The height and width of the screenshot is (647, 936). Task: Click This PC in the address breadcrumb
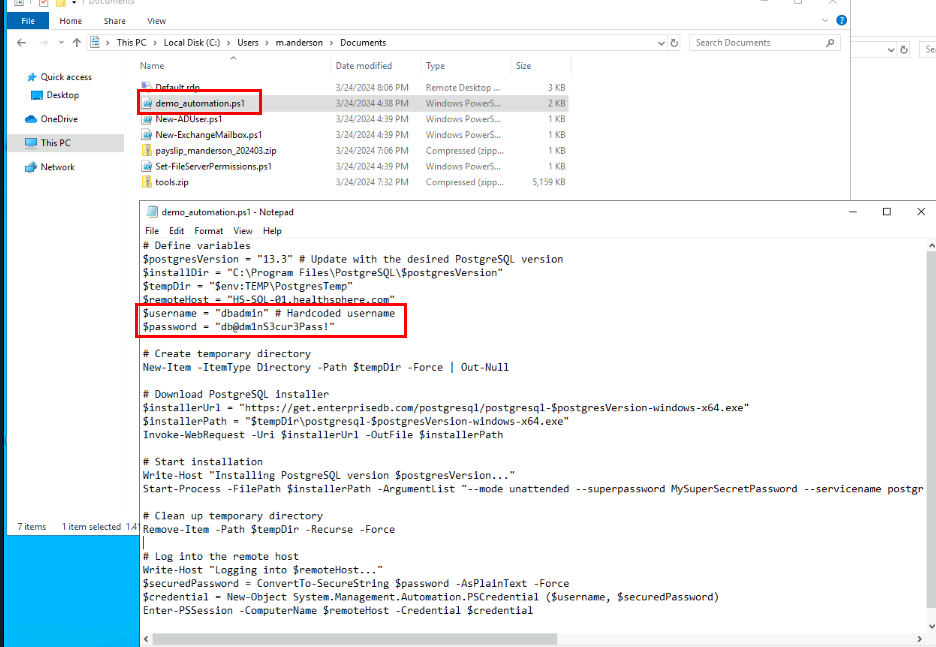131,42
